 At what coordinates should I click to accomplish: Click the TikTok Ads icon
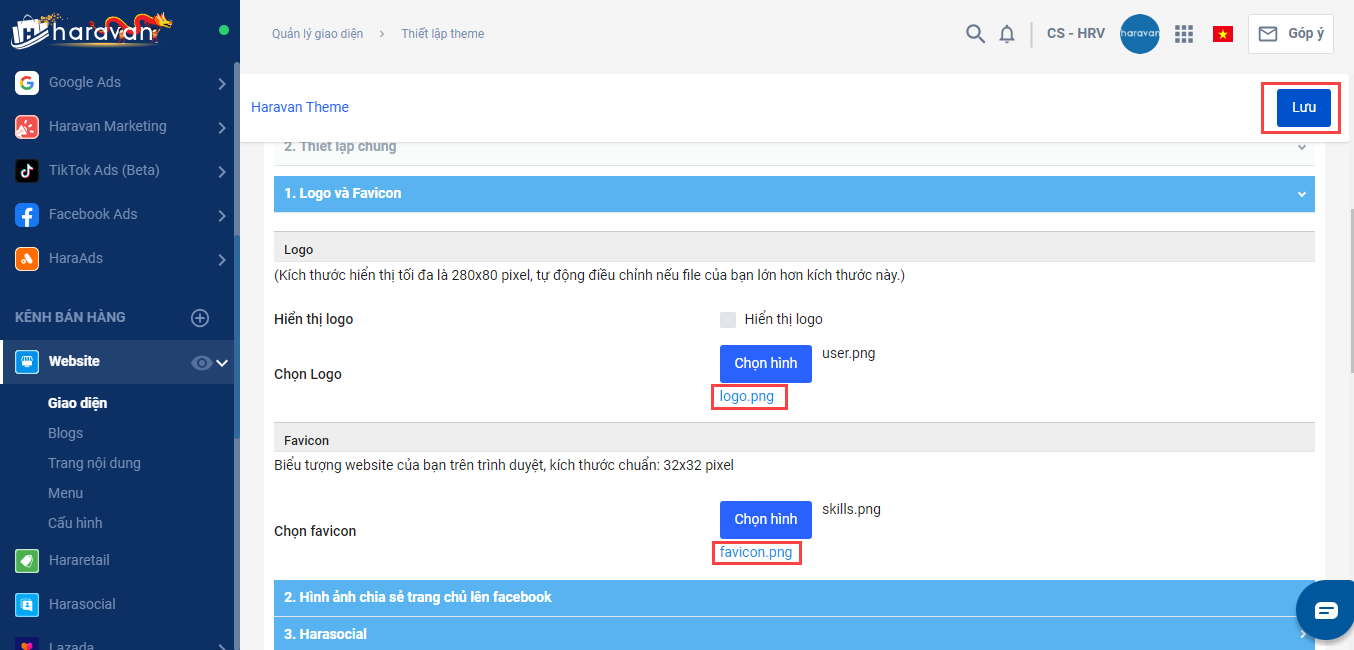tap(27, 171)
